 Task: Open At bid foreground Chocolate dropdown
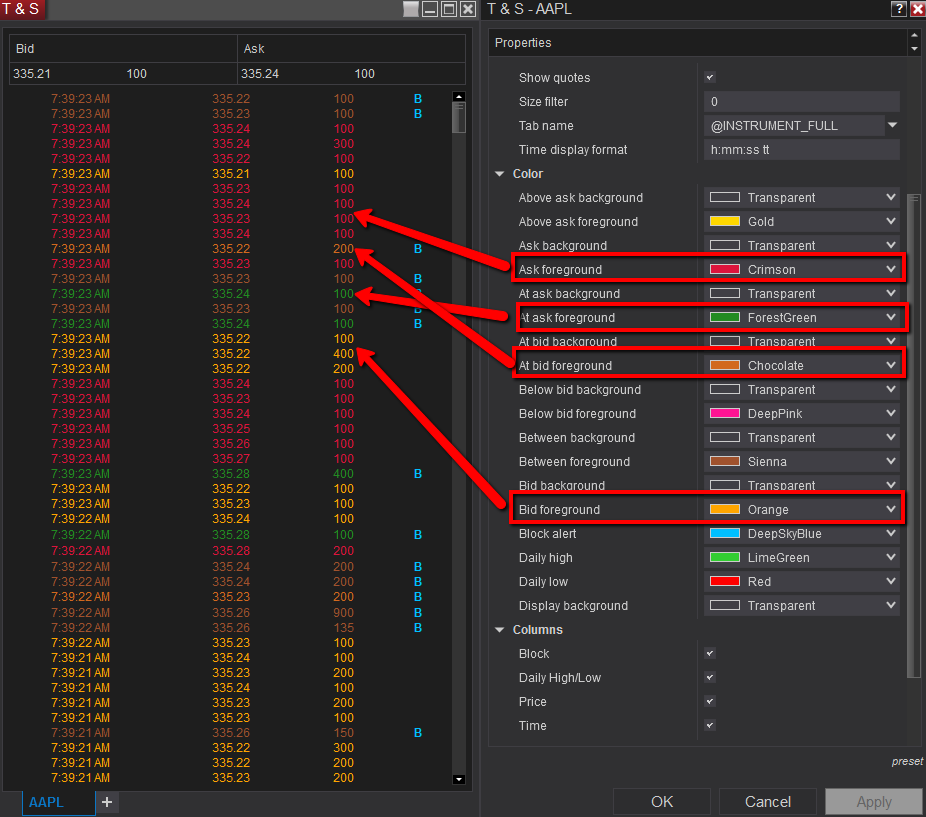coord(802,366)
